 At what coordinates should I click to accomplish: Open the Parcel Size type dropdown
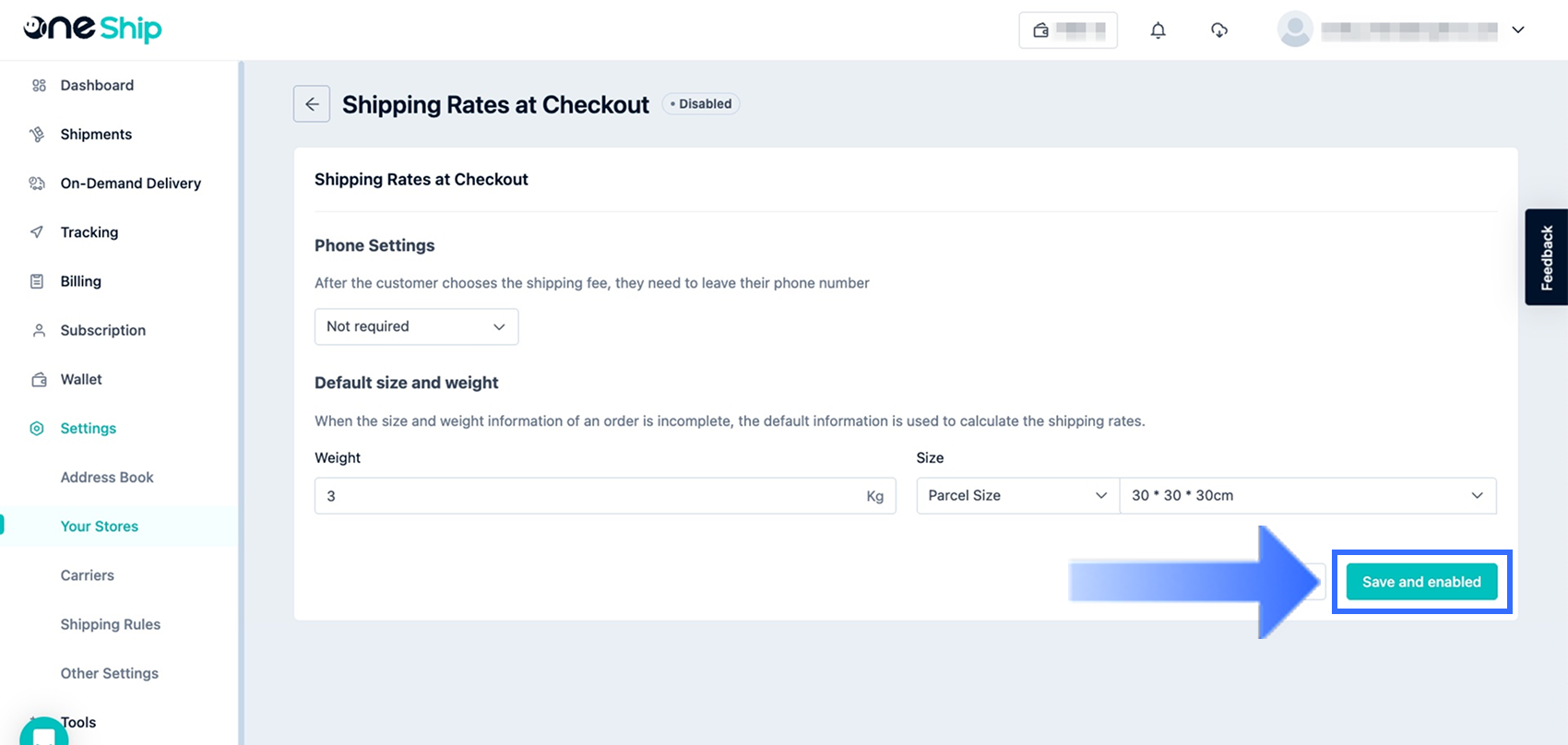1016,496
